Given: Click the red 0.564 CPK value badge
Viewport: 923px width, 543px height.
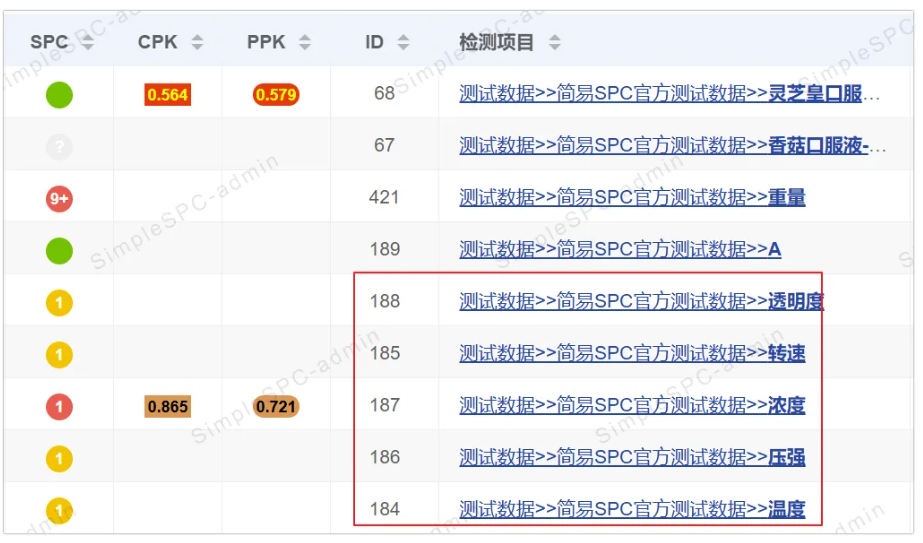Looking at the screenshot, I should (167, 95).
